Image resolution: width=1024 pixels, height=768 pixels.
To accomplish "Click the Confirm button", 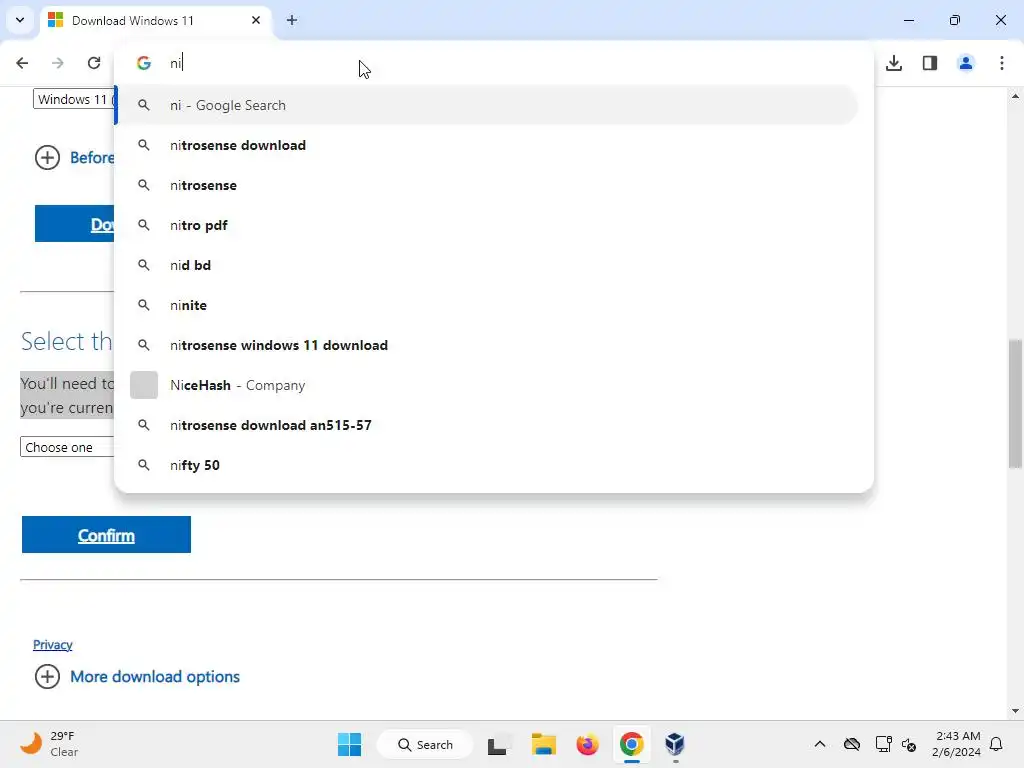I will tap(106, 535).
